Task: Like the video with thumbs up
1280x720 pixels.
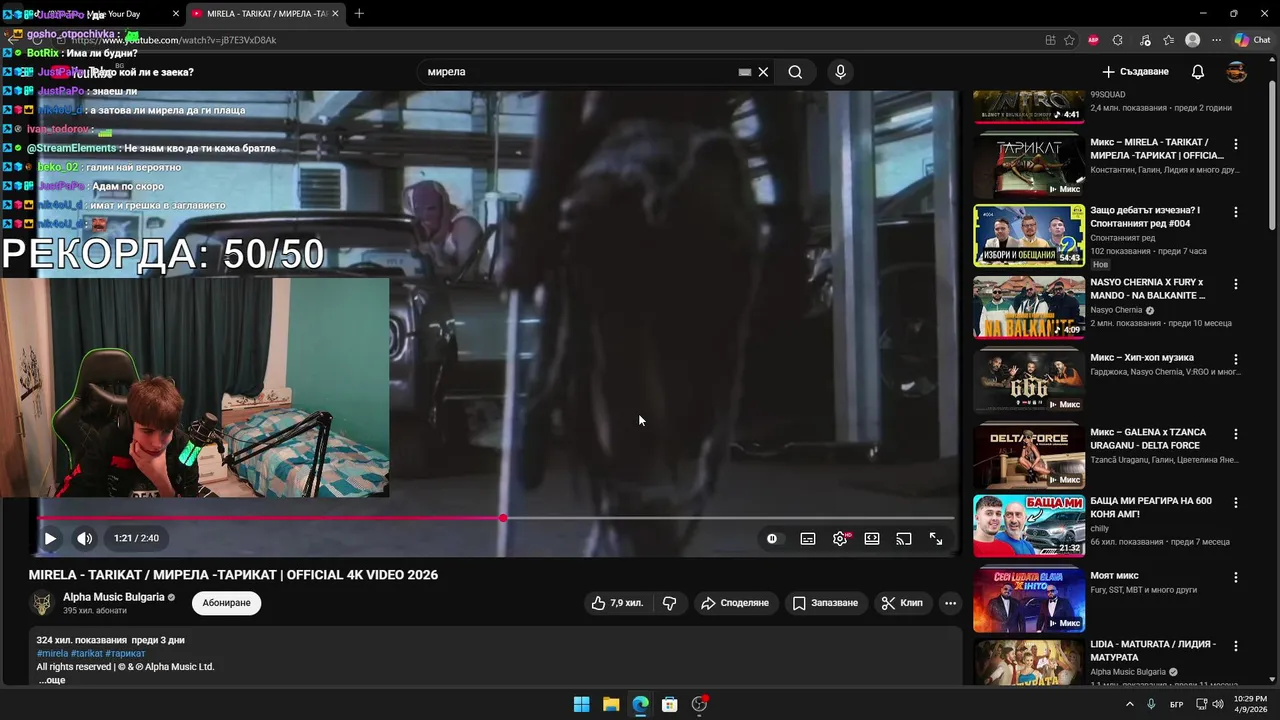Action: point(616,603)
